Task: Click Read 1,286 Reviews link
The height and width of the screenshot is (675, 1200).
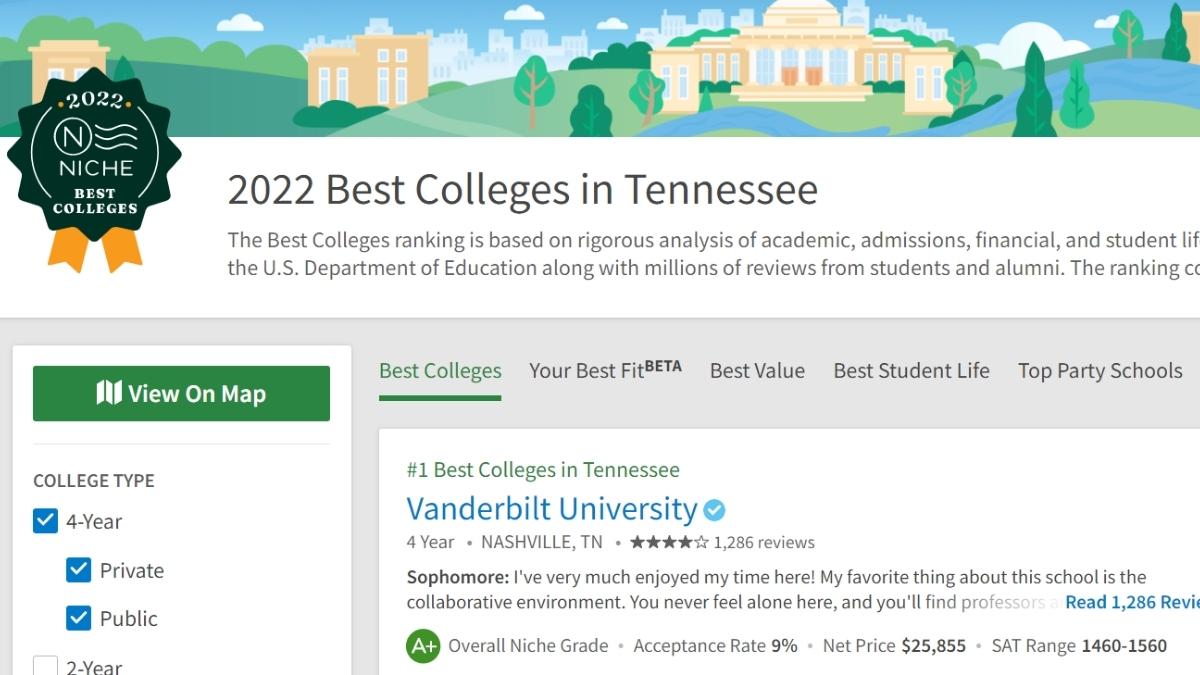Action: (x=1131, y=602)
